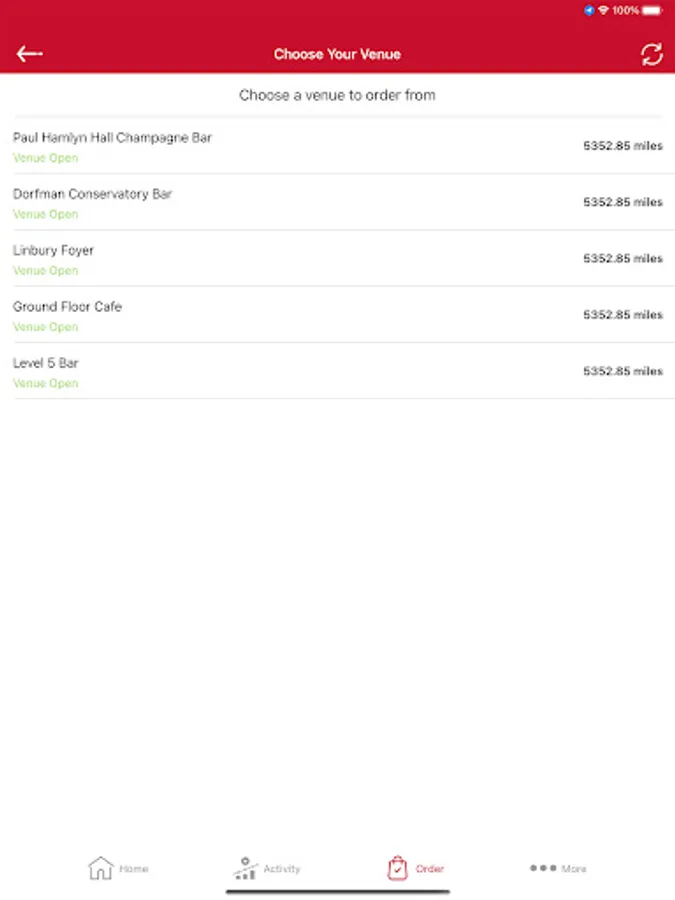The height and width of the screenshot is (900, 675).
Task: Choose the Level 5 Bar
Action: (x=45, y=363)
